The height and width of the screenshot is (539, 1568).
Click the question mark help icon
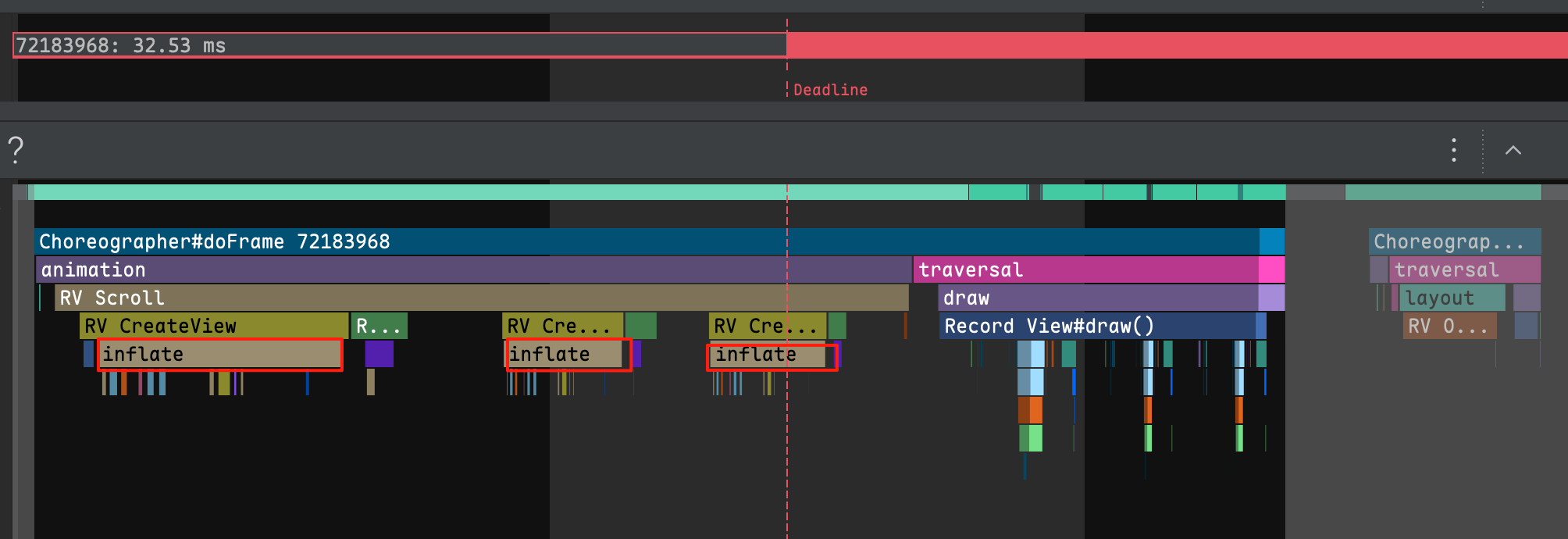(16, 149)
